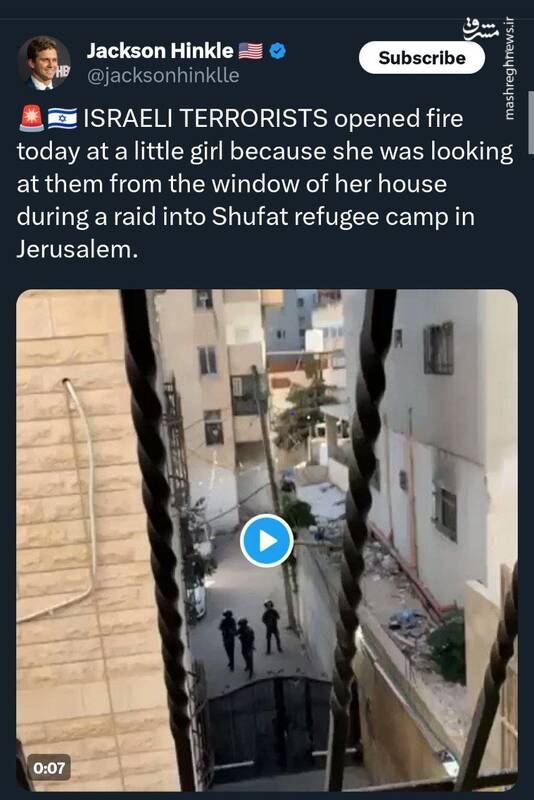This screenshot has width=534, height=800.
Task: Click the three officers in the video frame
Action: pyautogui.click(x=250, y=638)
